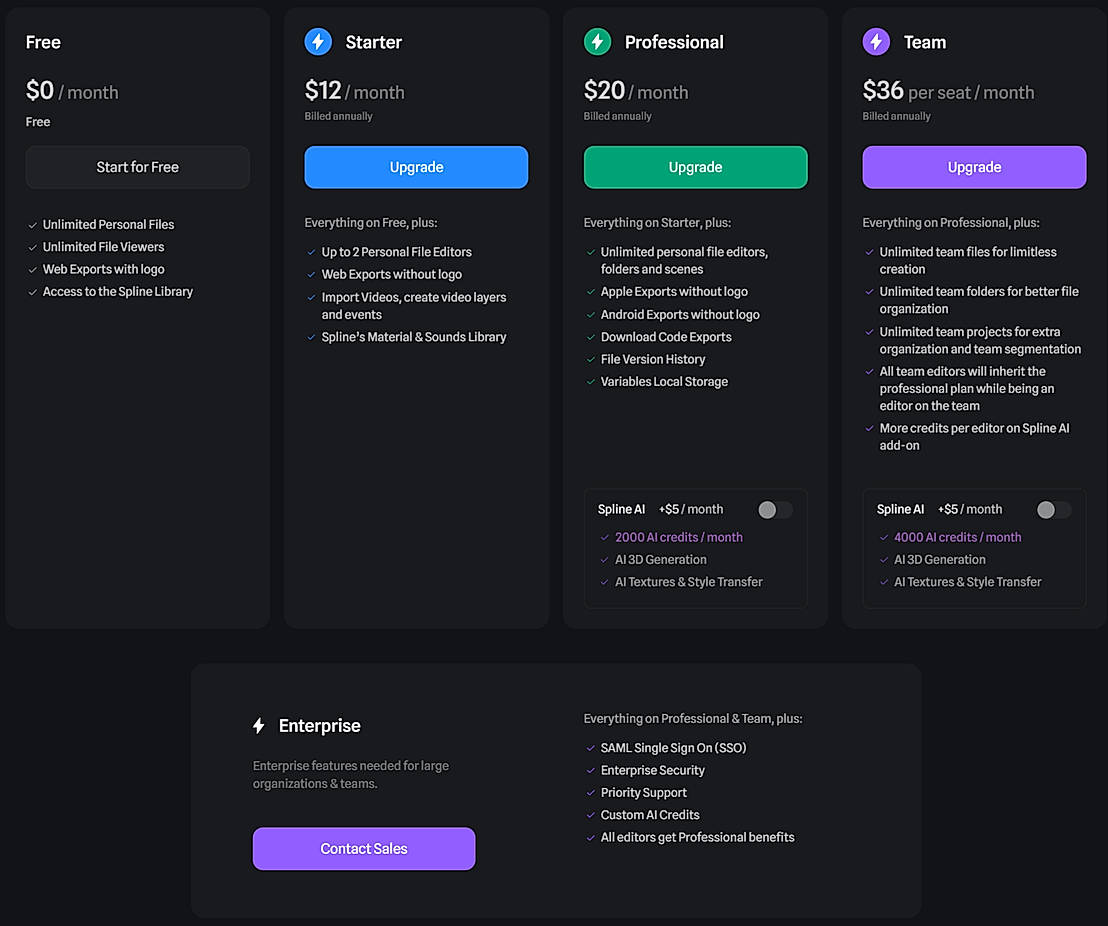This screenshot has height=926, width=1108.
Task: Click 'Unlimited team projects' feature text
Action: coord(980,341)
